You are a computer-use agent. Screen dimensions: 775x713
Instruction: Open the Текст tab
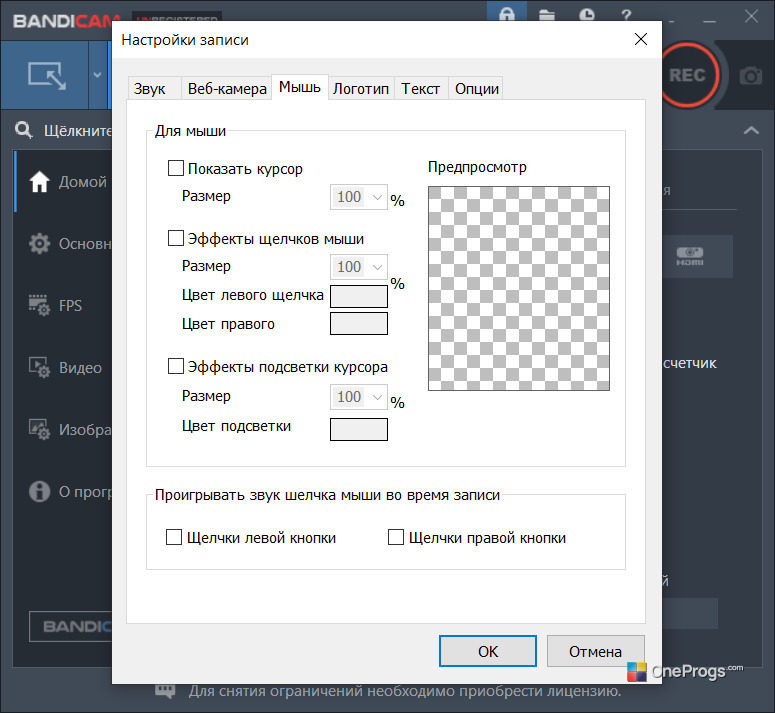[x=421, y=88]
